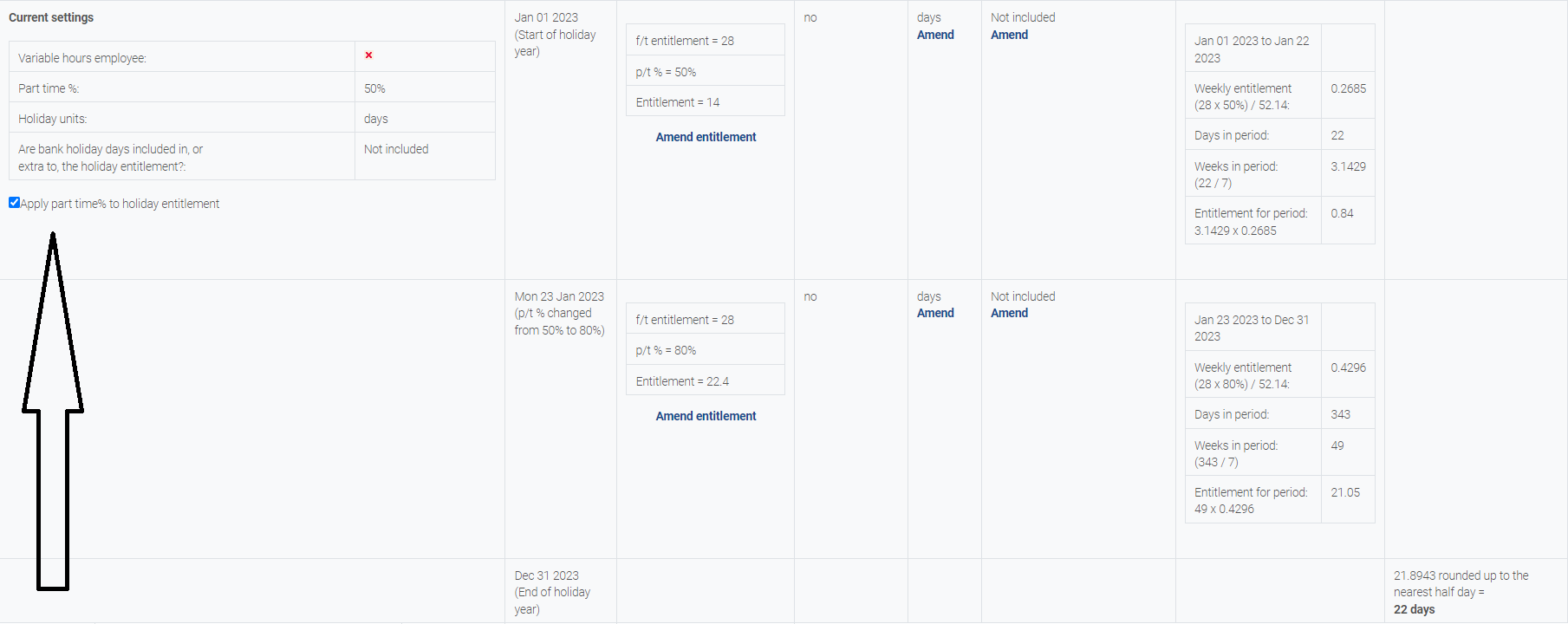Open Amend entitlement below Entitlement = 14
This screenshot has height=624, width=1568.
(706, 137)
